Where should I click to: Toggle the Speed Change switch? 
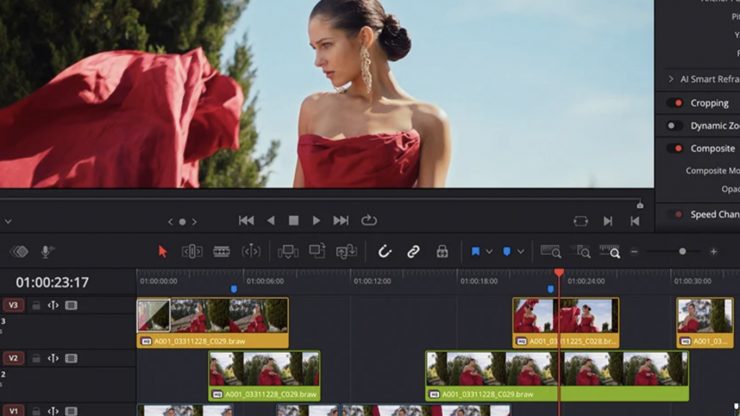(675, 214)
